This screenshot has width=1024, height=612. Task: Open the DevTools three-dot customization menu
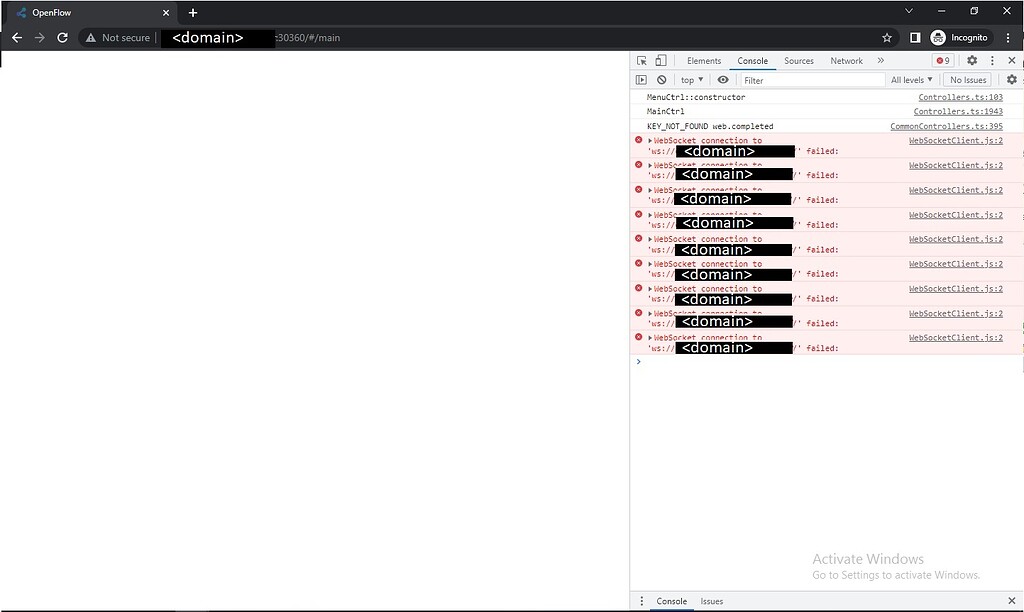pos(993,60)
